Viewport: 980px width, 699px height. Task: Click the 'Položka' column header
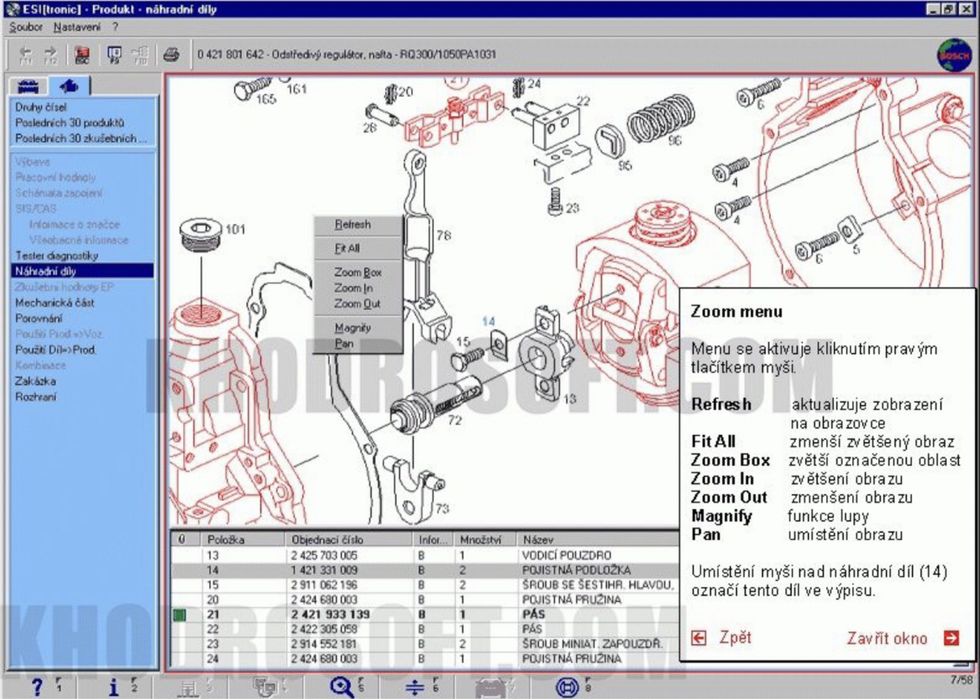pos(244,539)
